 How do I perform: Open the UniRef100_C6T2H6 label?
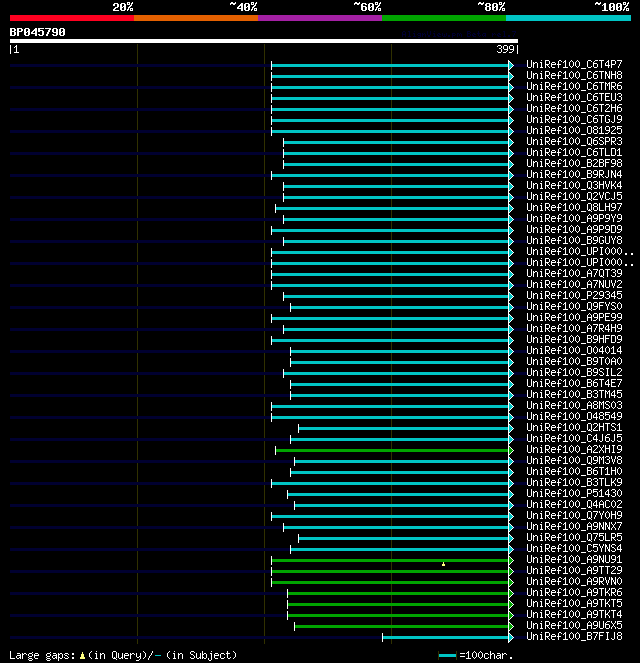574,108
